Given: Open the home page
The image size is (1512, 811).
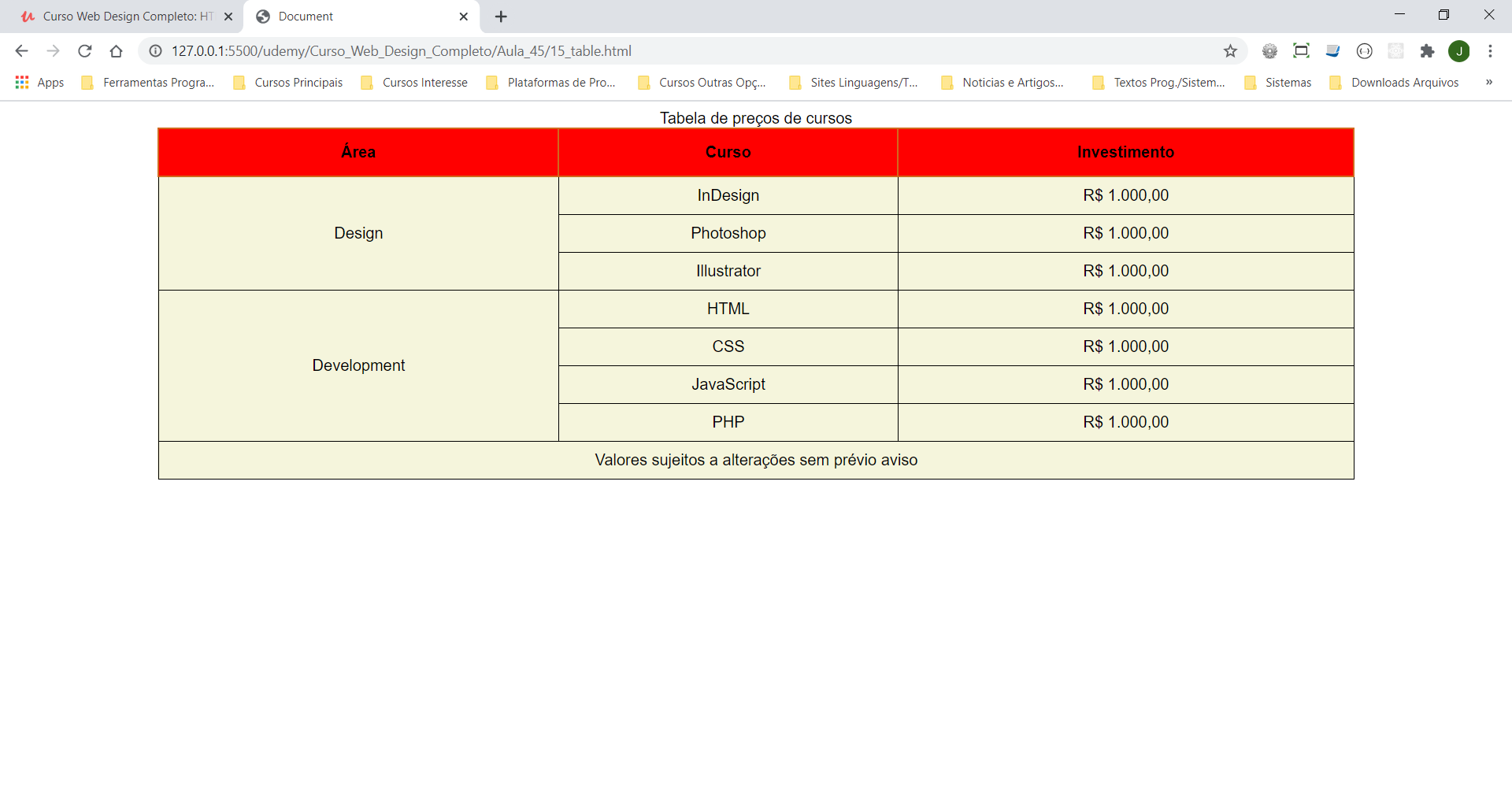Looking at the screenshot, I should coord(116,51).
